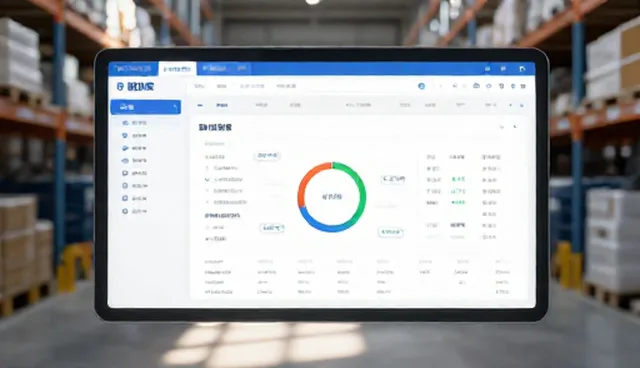
Task: Click the solid blue circular icon in the header toolbar
Action: click(x=422, y=86)
